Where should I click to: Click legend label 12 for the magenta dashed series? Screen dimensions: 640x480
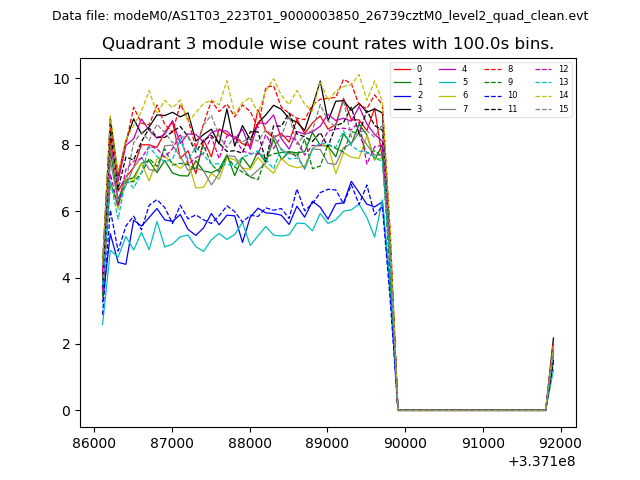[x=563, y=69]
